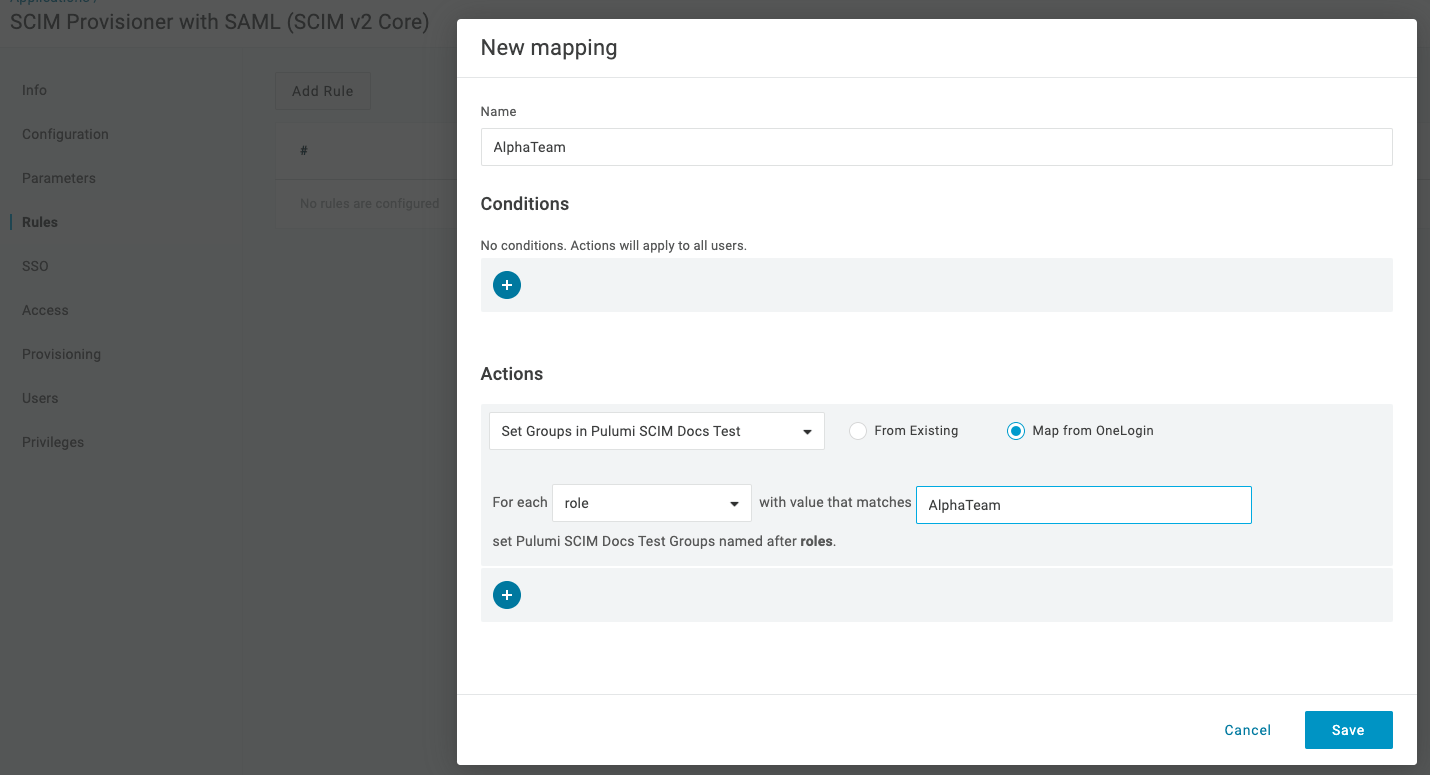The width and height of the screenshot is (1430, 775).
Task: Open the Access sidebar item
Action: (x=45, y=310)
